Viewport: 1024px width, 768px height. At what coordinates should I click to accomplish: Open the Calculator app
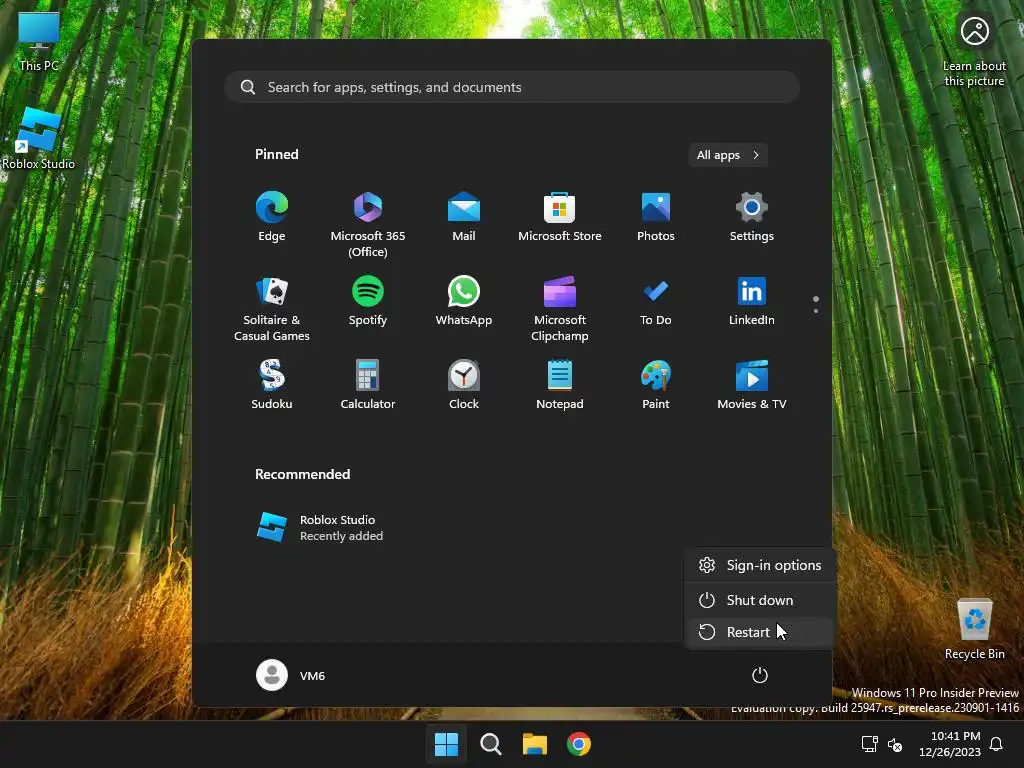coord(368,385)
